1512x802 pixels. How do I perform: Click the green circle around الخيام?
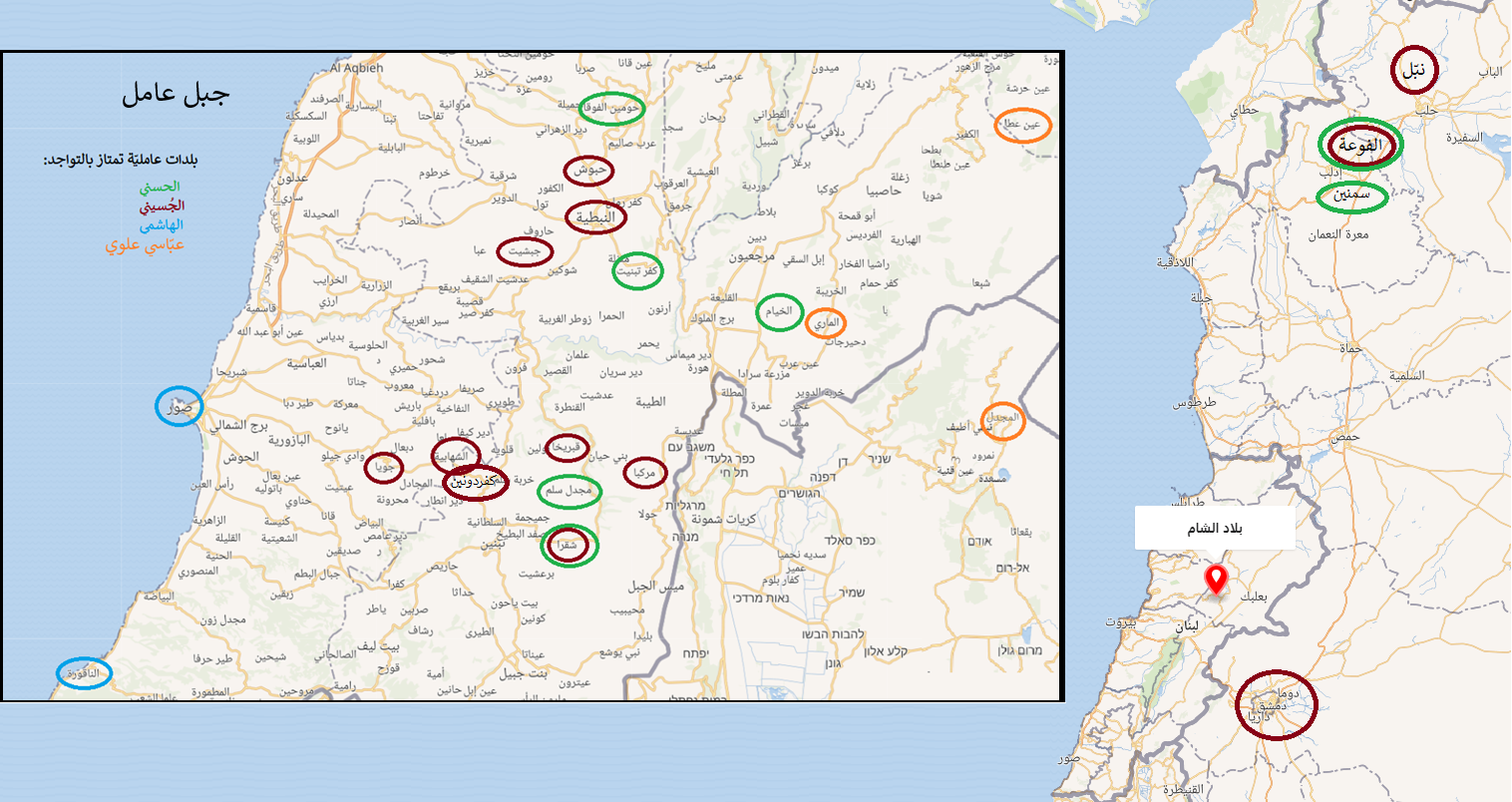[x=779, y=311]
